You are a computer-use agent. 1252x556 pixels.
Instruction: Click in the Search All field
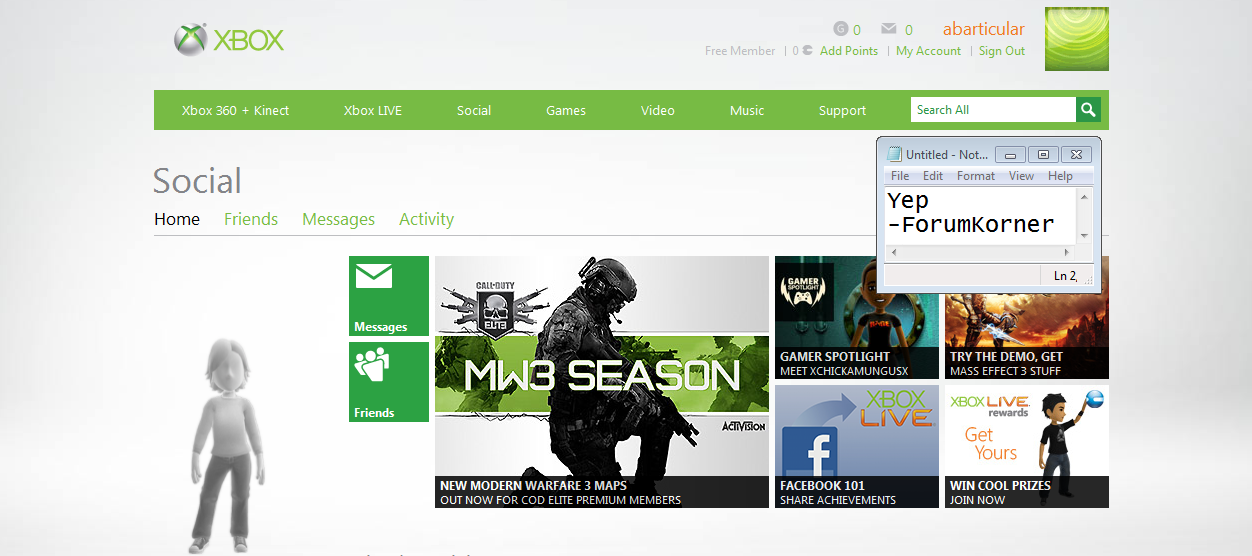(993, 110)
